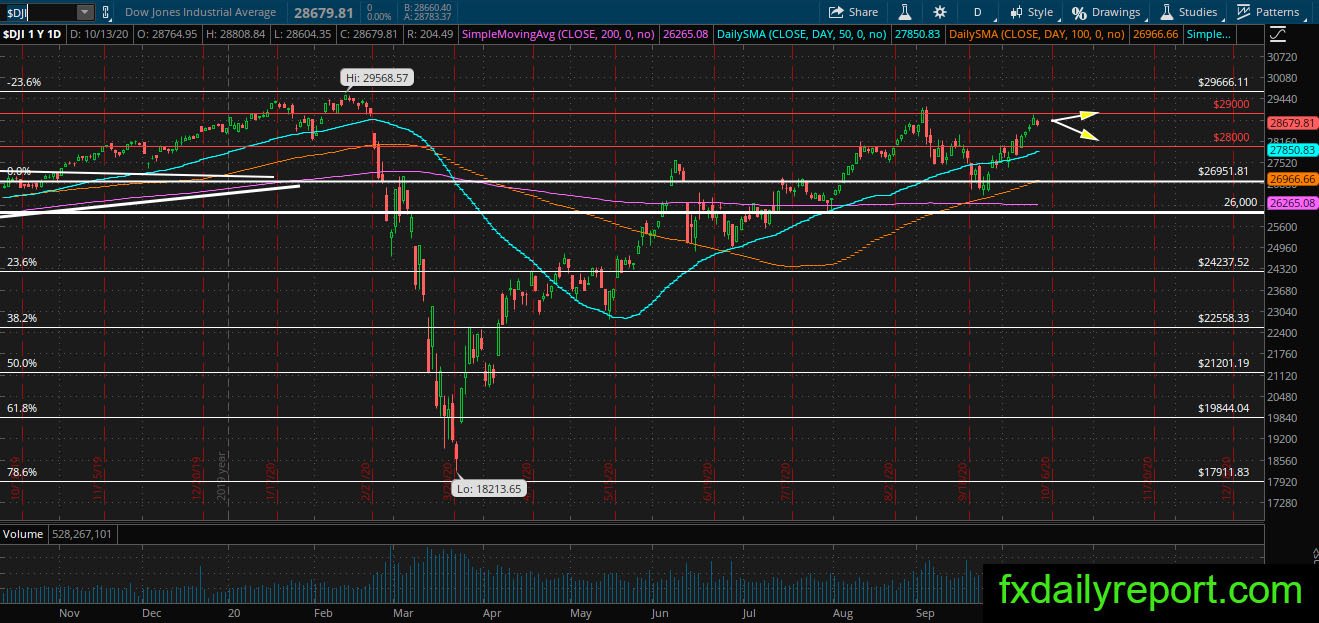Viewport: 1319px width, 623px height.
Task: Click the volume value 528,267,101
Action: point(83,534)
